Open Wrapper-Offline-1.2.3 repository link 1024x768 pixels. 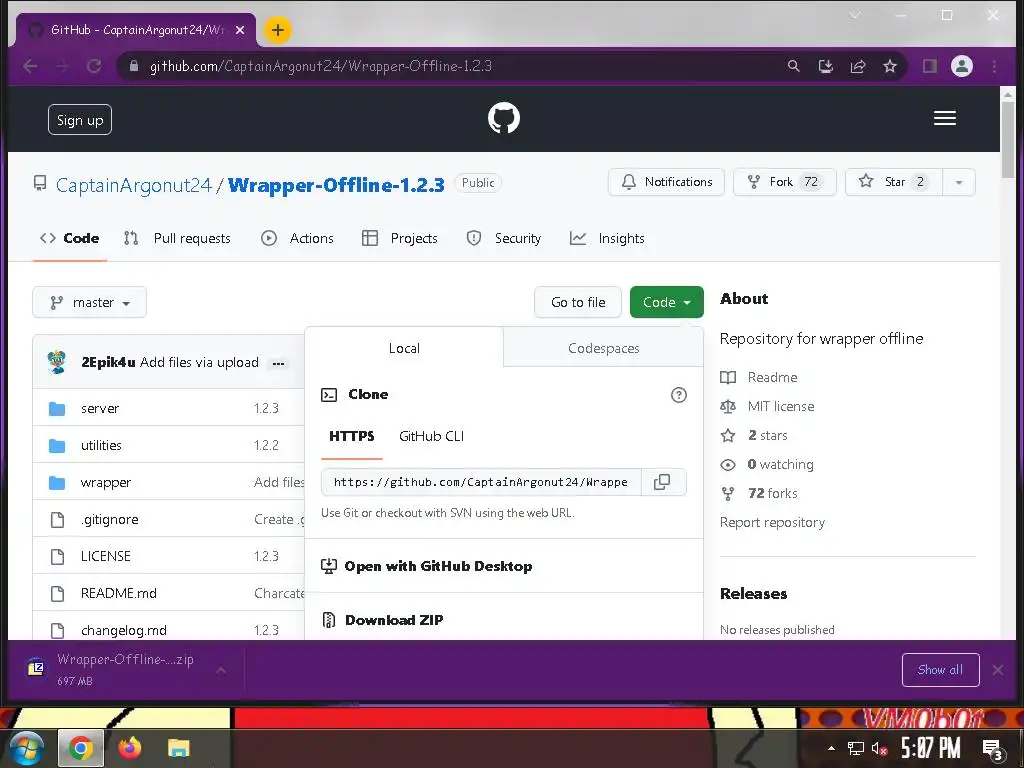tap(336, 185)
